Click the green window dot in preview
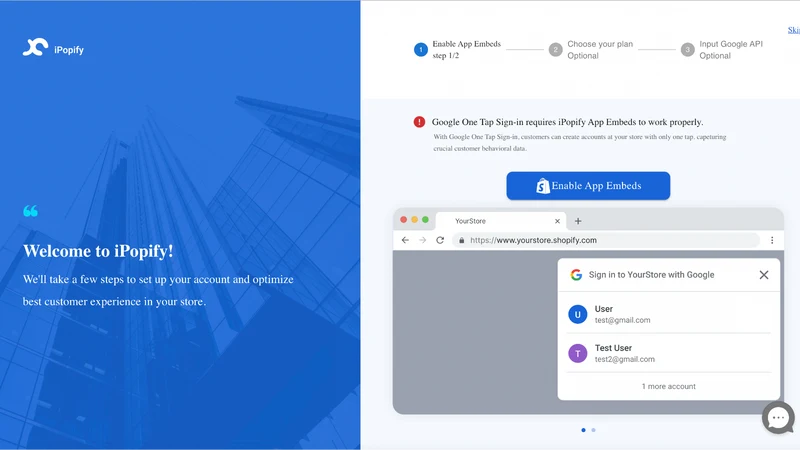Image resolution: width=800 pixels, height=450 pixels. tap(425, 219)
